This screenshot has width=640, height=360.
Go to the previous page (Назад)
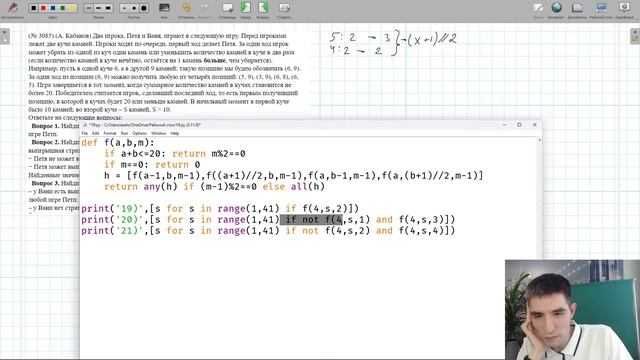click(x=246, y=7)
